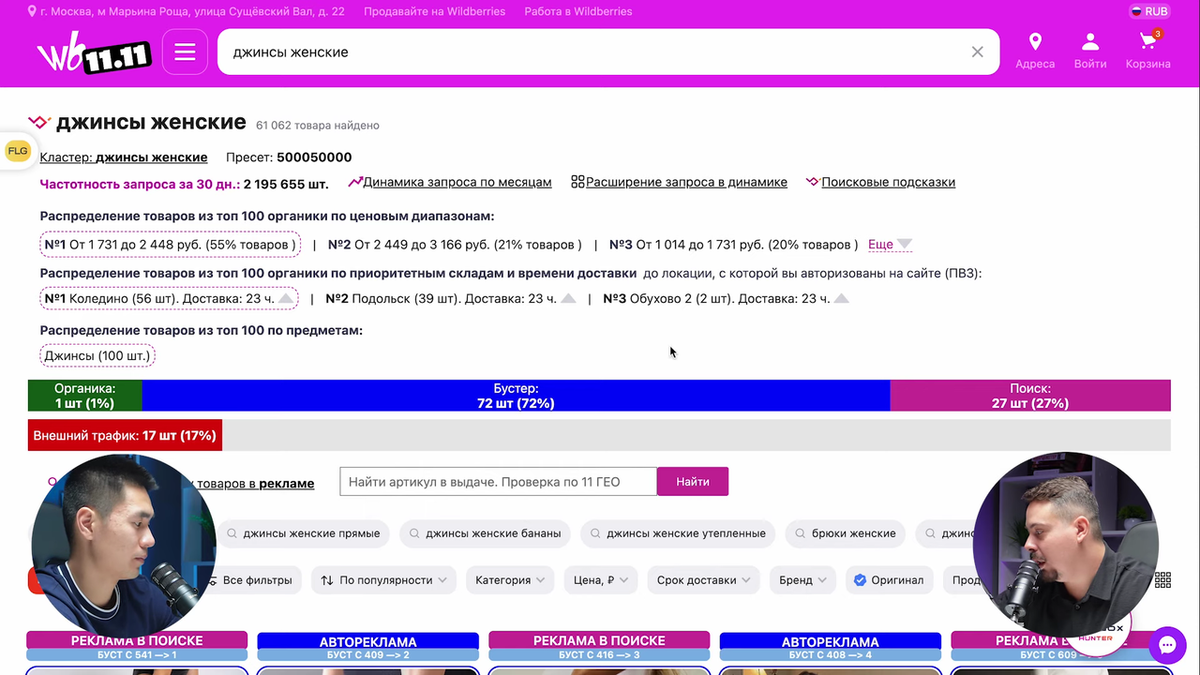Switch to the small grid view icon

[1163, 580]
